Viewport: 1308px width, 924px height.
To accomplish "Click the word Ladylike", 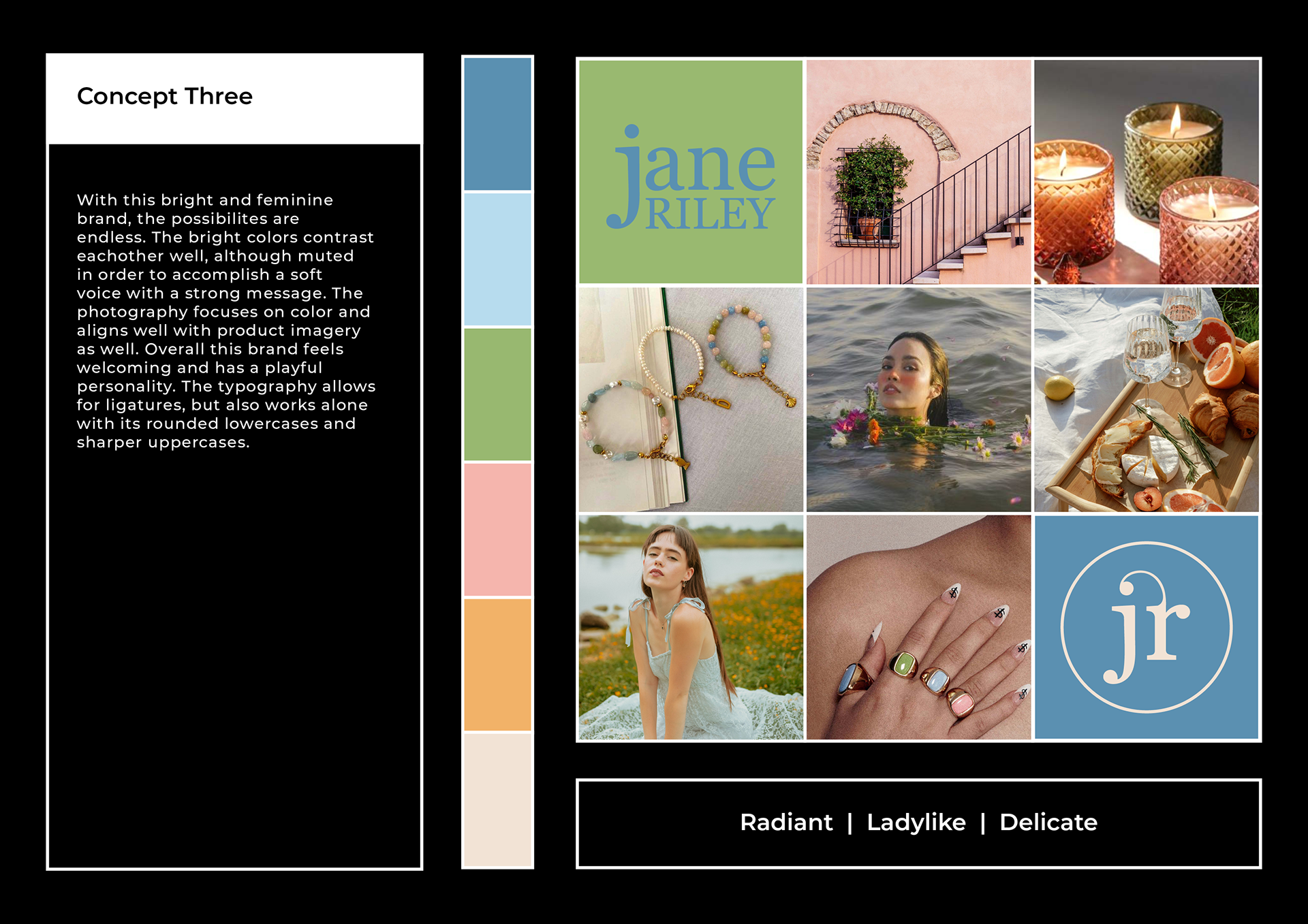I will coord(916,823).
